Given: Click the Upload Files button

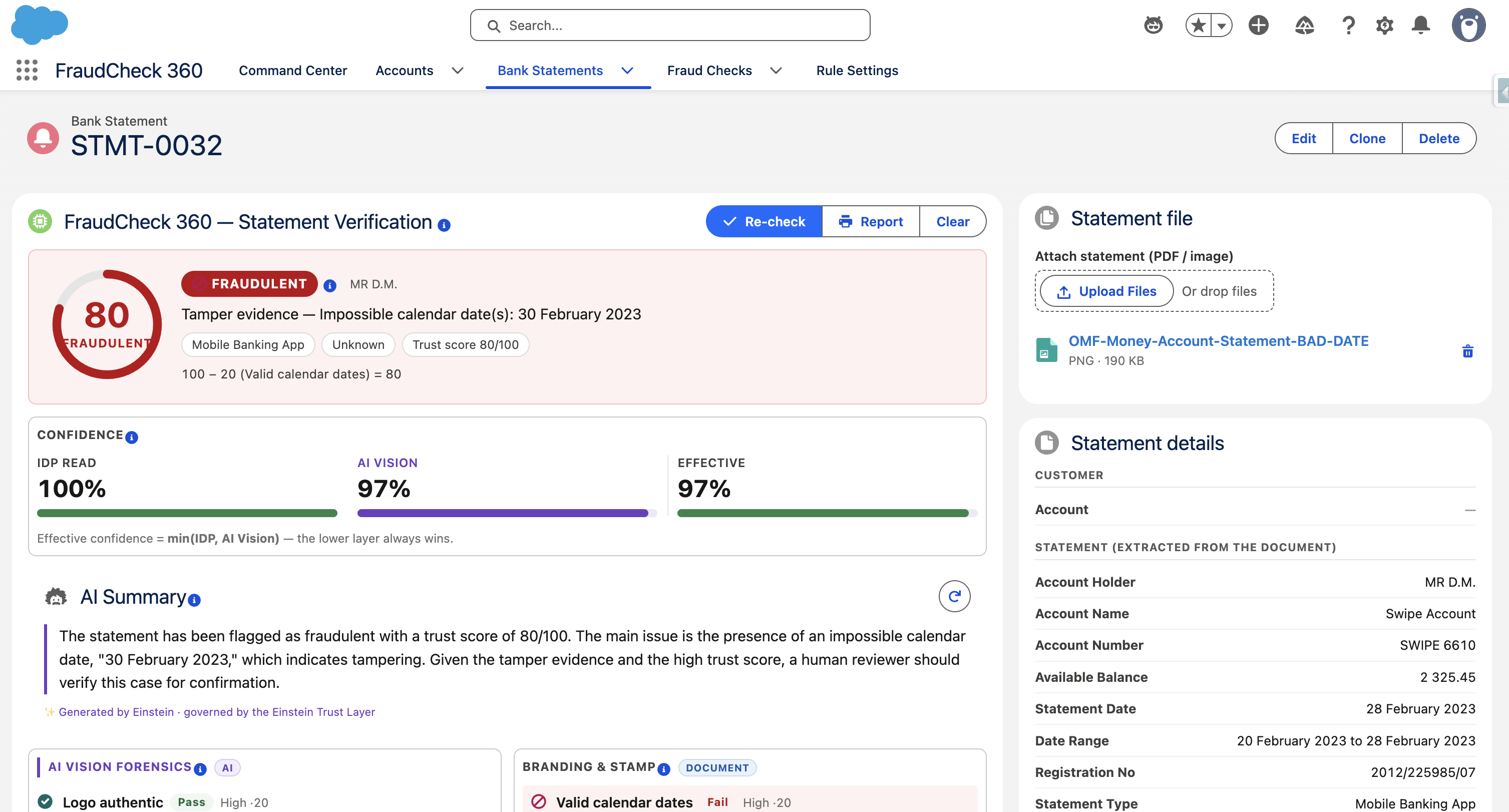Looking at the screenshot, I should (1106, 291).
